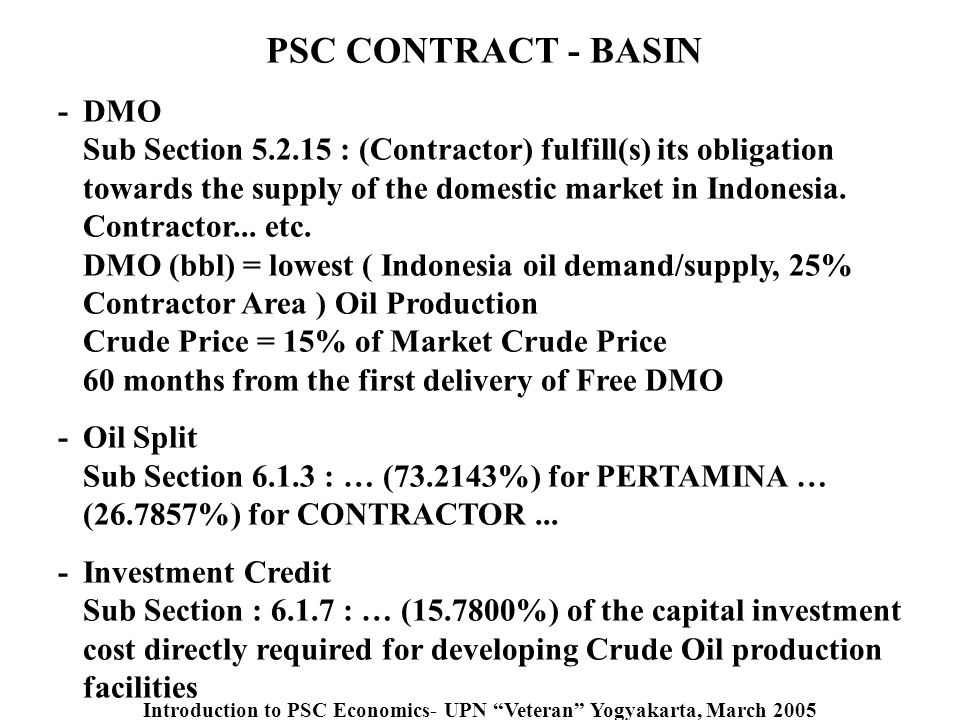The height and width of the screenshot is (720, 960).
Task: Click the slide title PSC CONTRACT - BASIN
Action: 484,50
